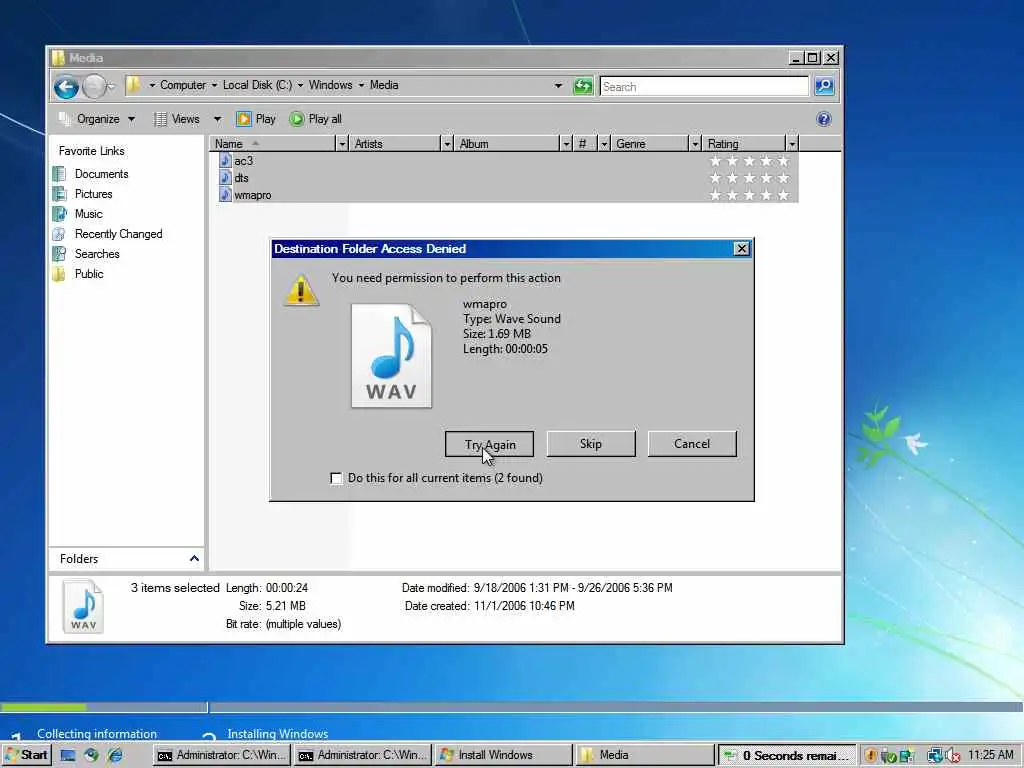
Task: Open the Album column filter dropdown
Action: coord(566,144)
